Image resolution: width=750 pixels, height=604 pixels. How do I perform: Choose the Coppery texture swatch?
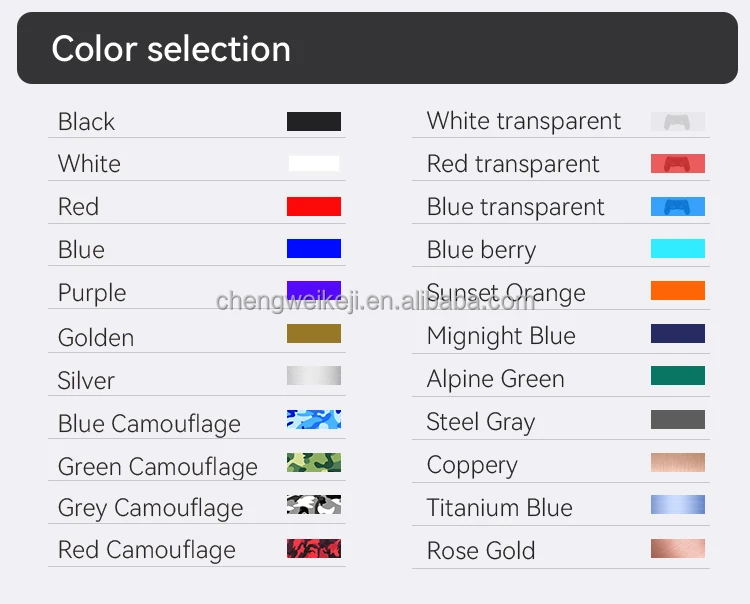coord(677,462)
